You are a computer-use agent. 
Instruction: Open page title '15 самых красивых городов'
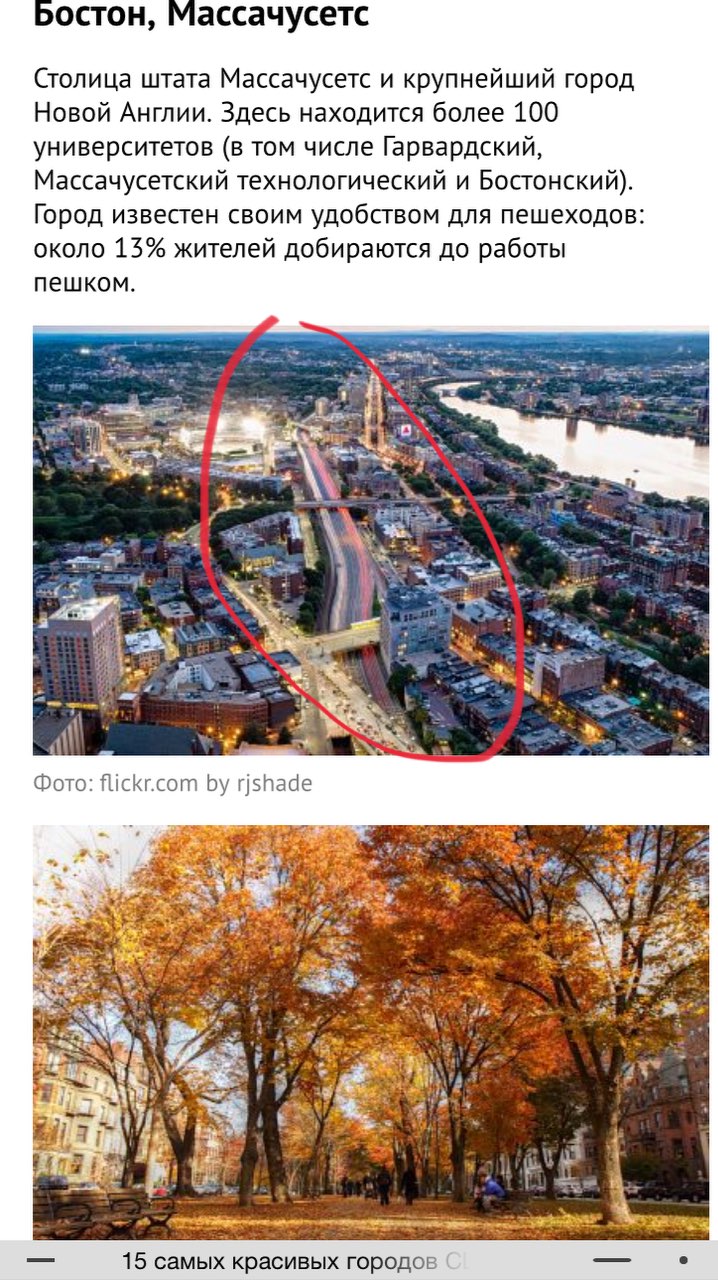tap(280, 1261)
